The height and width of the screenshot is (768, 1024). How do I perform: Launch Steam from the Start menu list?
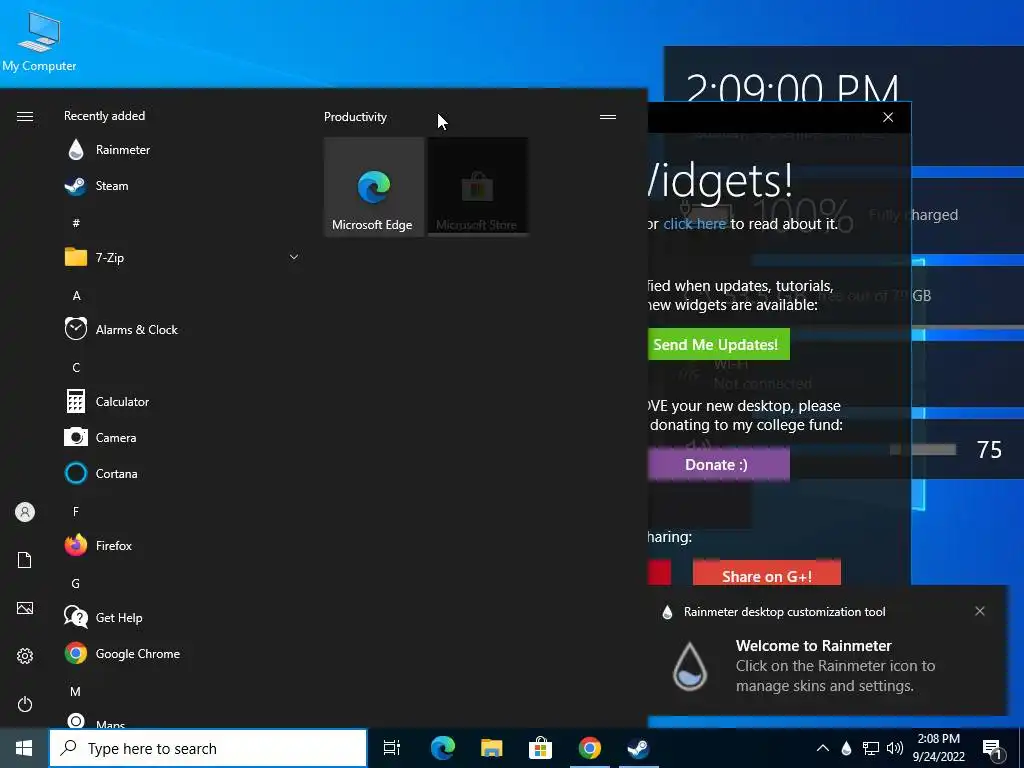[x=181, y=185]
